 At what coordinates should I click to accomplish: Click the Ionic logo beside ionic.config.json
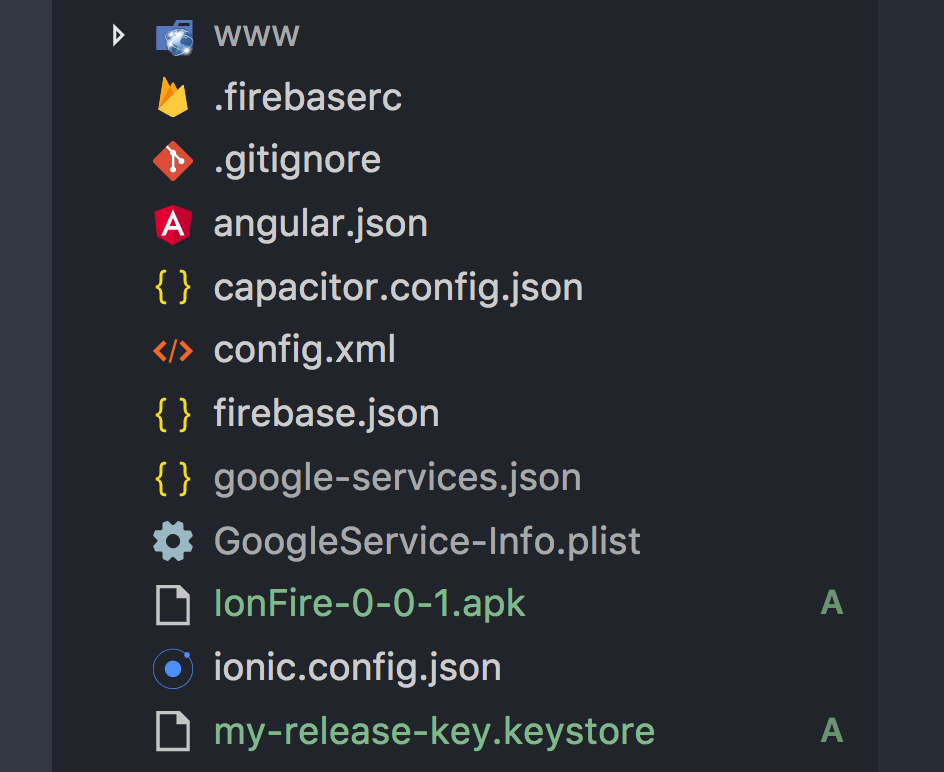[x=172, y=667]
